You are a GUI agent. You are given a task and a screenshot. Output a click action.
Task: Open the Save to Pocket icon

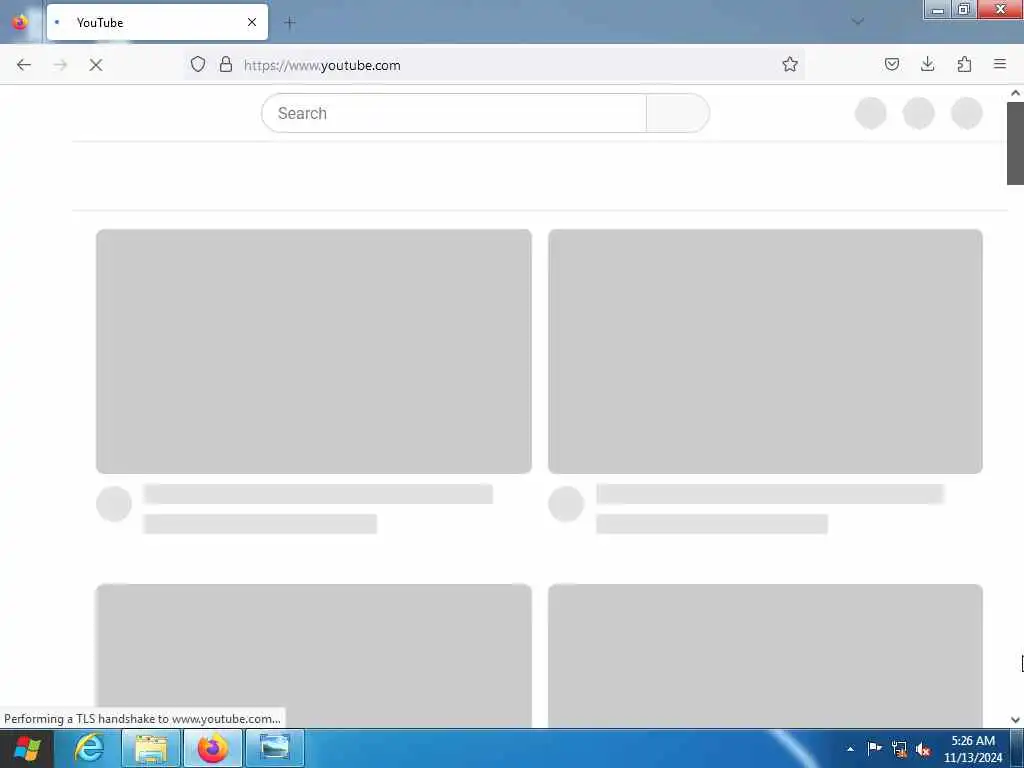[x=891, y=64]
